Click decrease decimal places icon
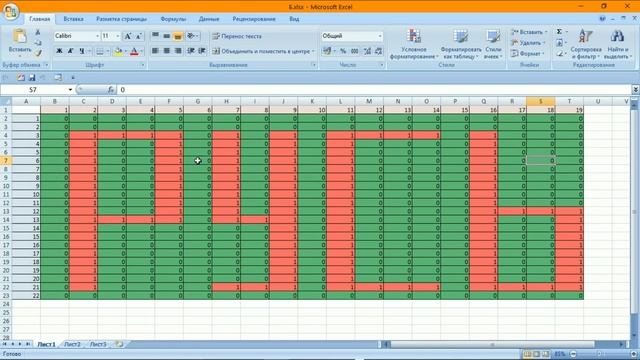The image size is (640, 360). click(378, 51)
